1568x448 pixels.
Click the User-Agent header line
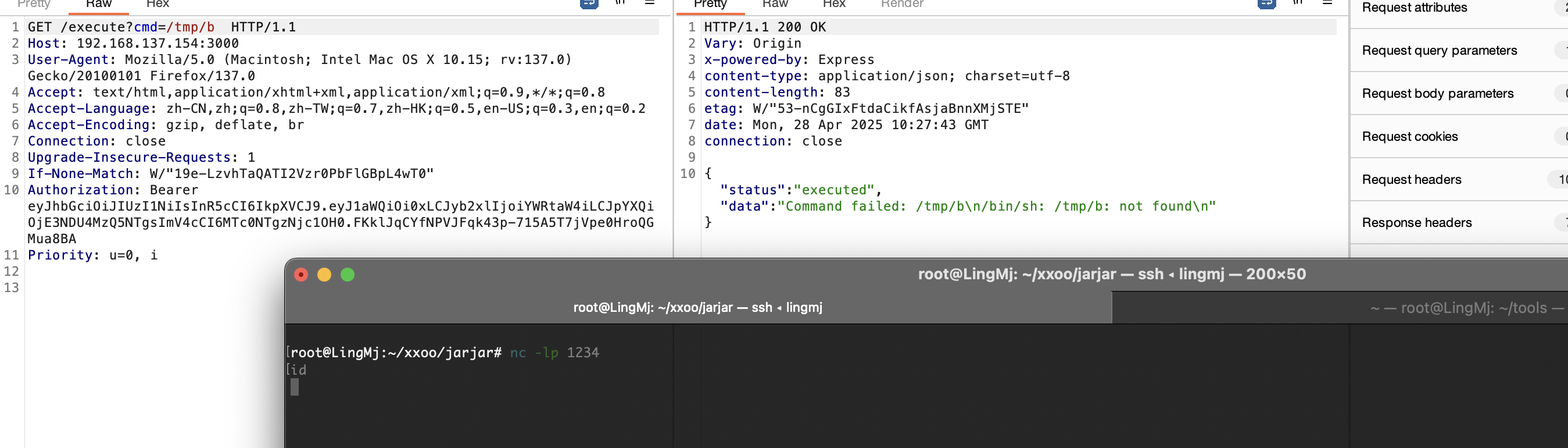click(x=299, y=60)
